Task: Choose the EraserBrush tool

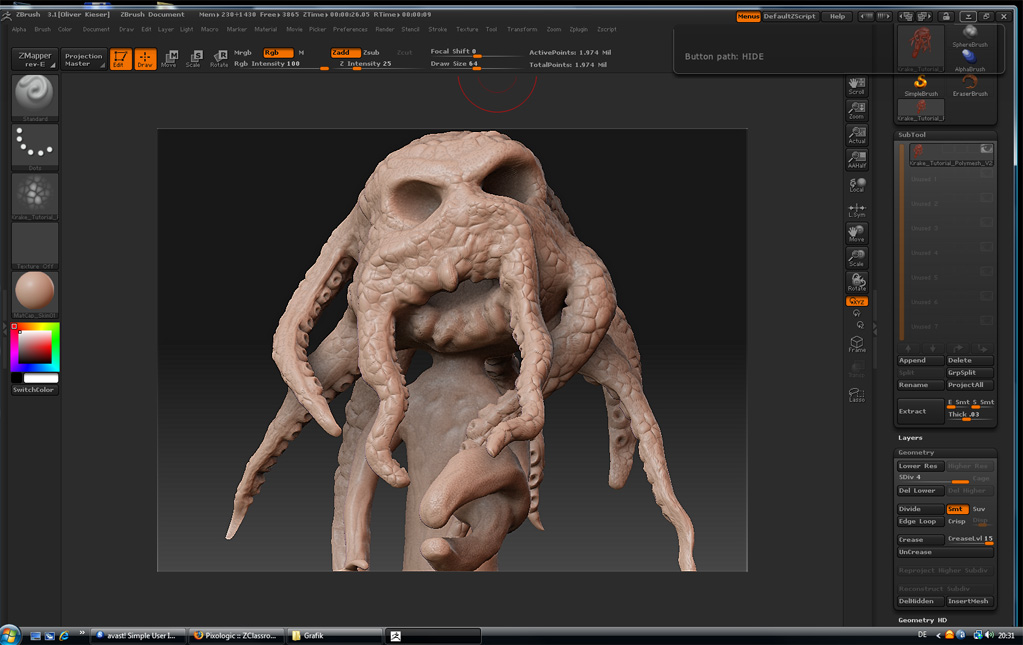Action: (969, 87)
